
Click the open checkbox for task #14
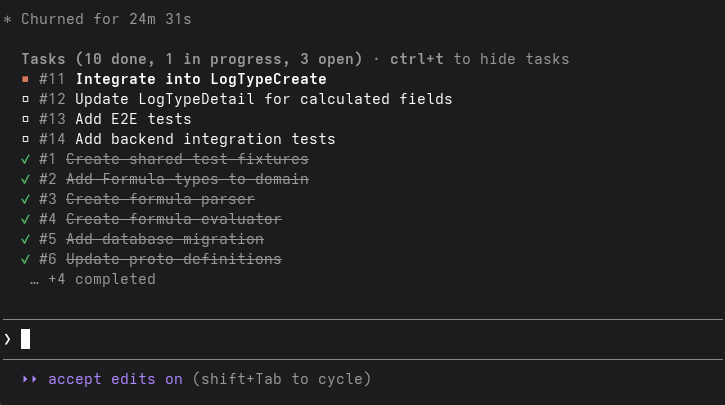[x=25, y=139]
